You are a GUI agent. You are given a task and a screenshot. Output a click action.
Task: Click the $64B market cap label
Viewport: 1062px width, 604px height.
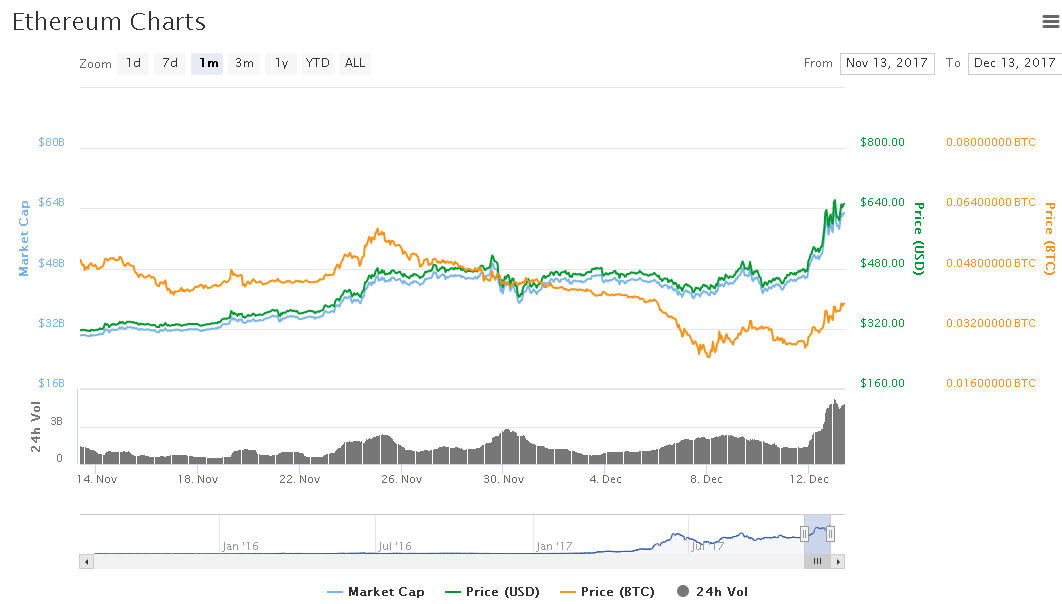click(51, 202)
